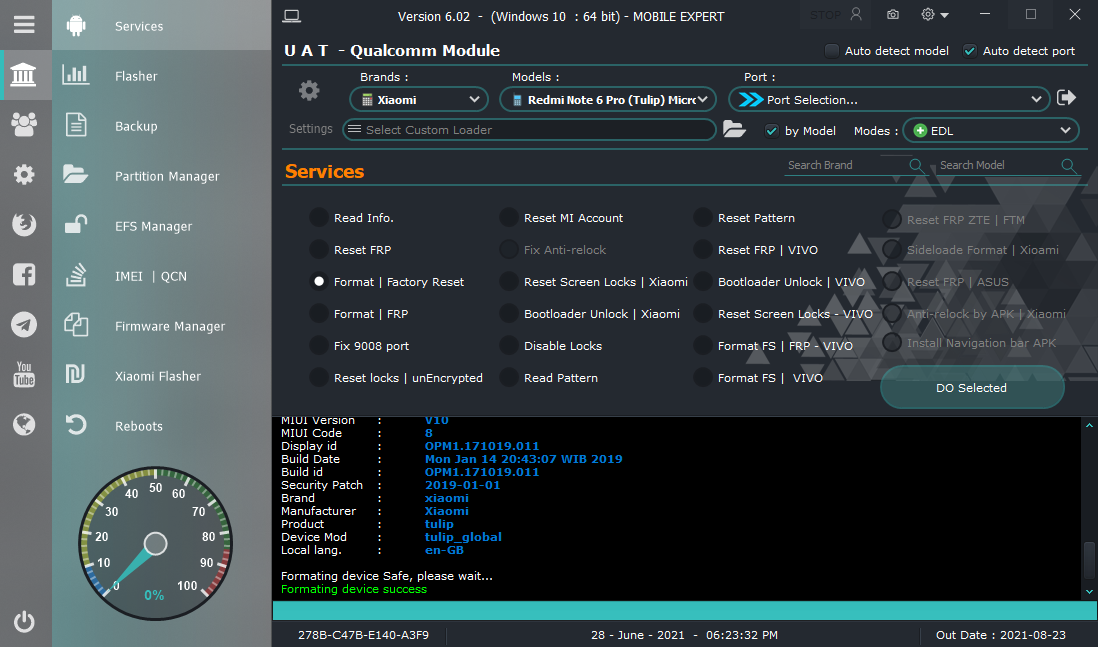Viewport: 1098px width, 647px height.
Task: Click the 0% speedometer gauge
Action: coord(155,543)
